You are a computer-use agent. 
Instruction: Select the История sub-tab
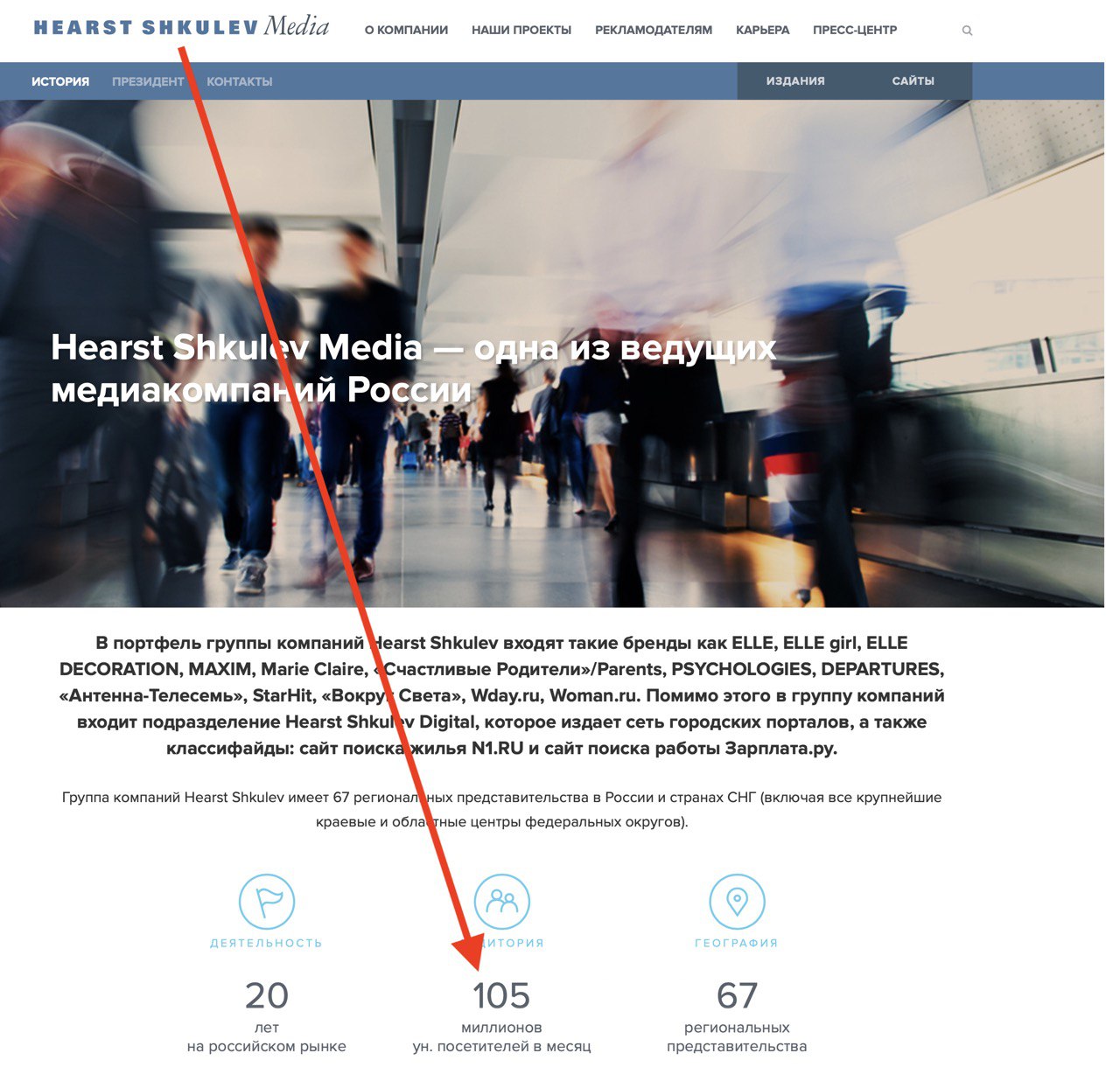[60, 81]
